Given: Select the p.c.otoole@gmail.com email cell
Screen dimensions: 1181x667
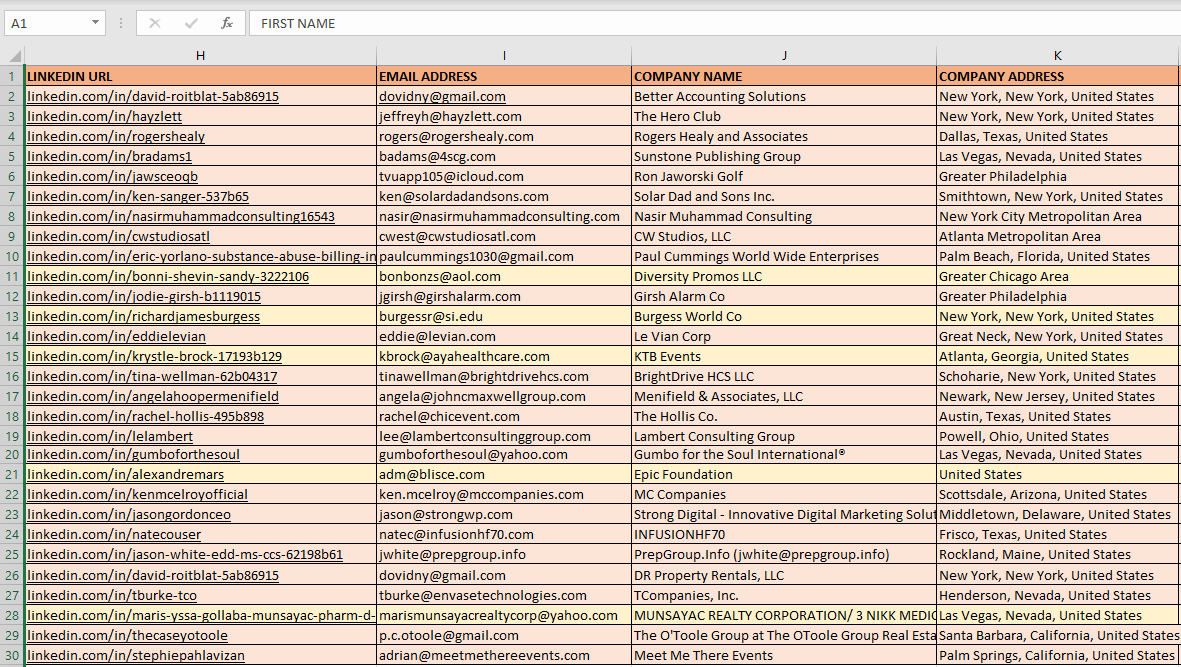Looking at the screenshot, I should (x=504, y=635).
